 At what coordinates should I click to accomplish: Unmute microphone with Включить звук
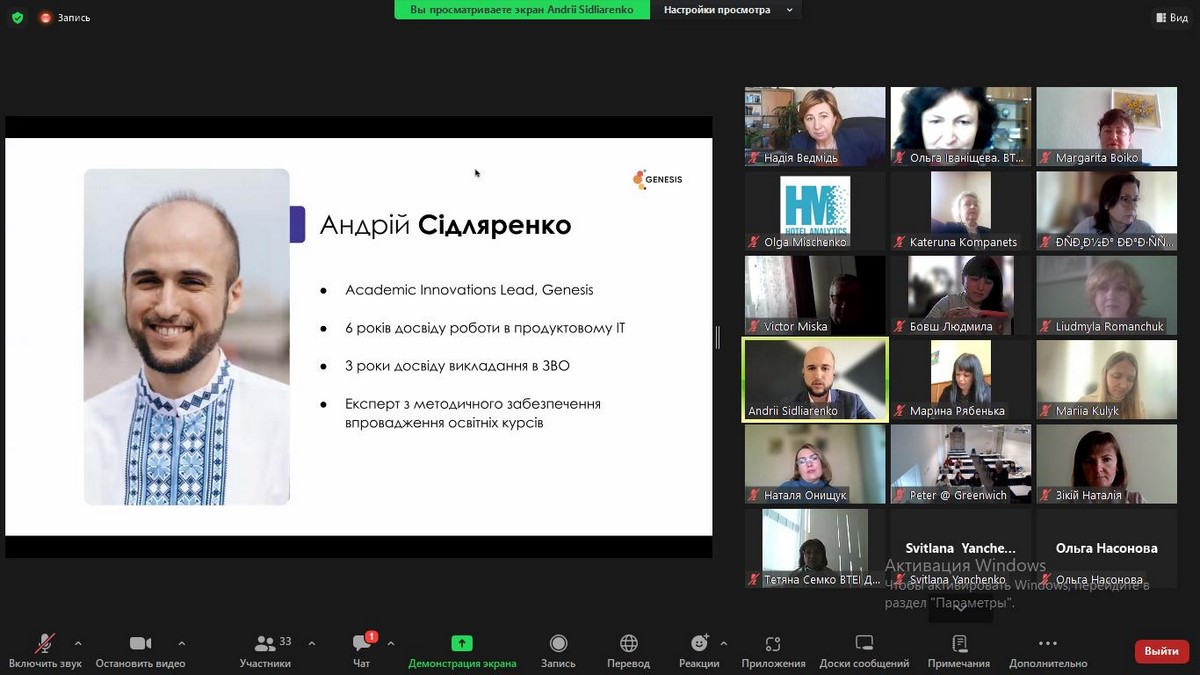(x=45, y=644)
